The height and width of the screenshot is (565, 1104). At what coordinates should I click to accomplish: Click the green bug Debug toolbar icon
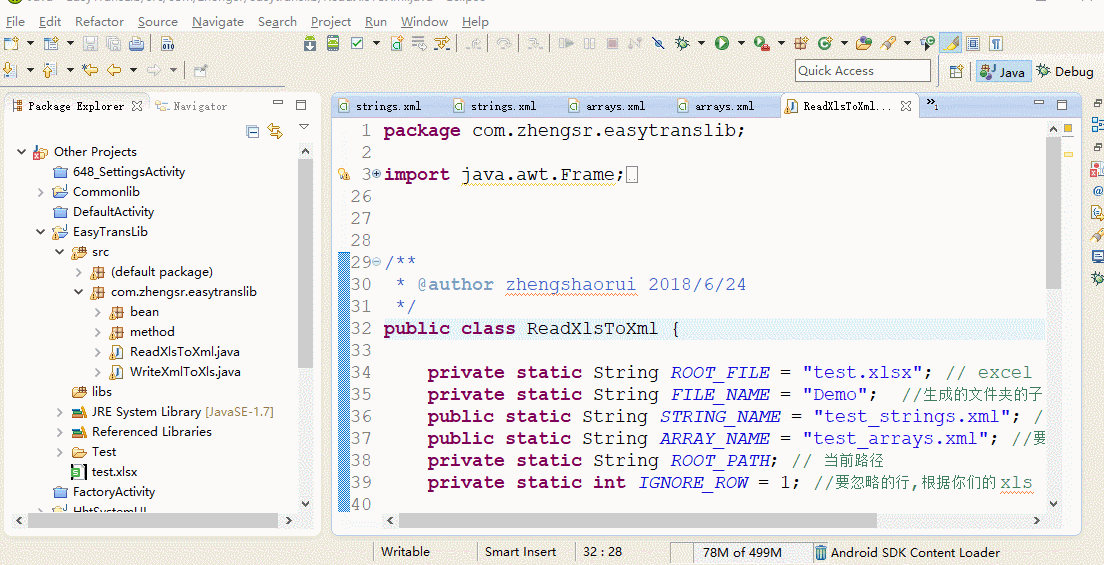click(682, 44)
